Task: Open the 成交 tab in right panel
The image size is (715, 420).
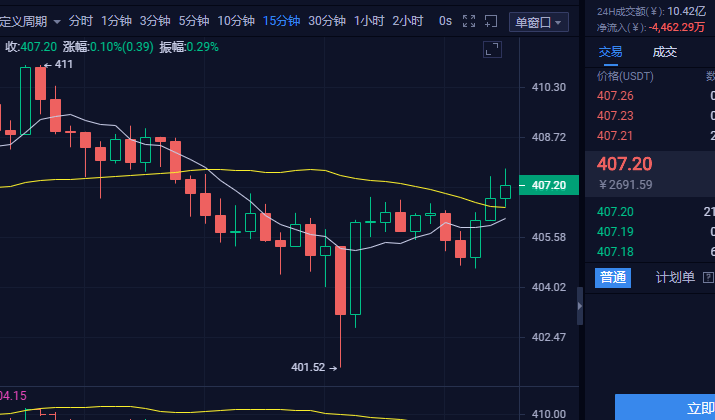Action: click(x=664, y=52)
